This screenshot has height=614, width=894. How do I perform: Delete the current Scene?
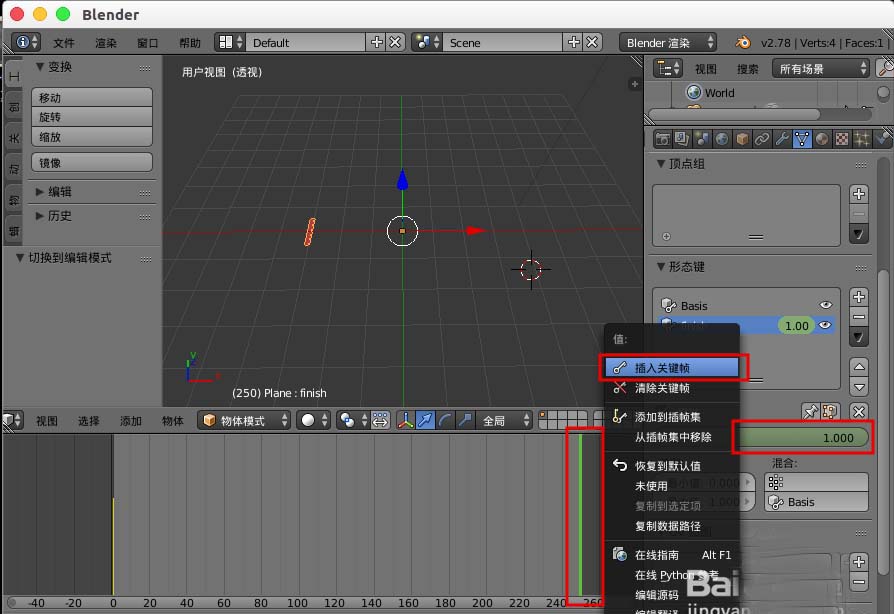(592, 42)
